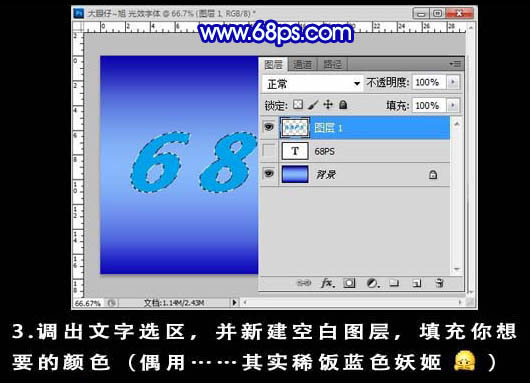Click the layers panel scroll down arrow
Image resolution: width=530 pixels, height=383 pixels.
point(457,269)
